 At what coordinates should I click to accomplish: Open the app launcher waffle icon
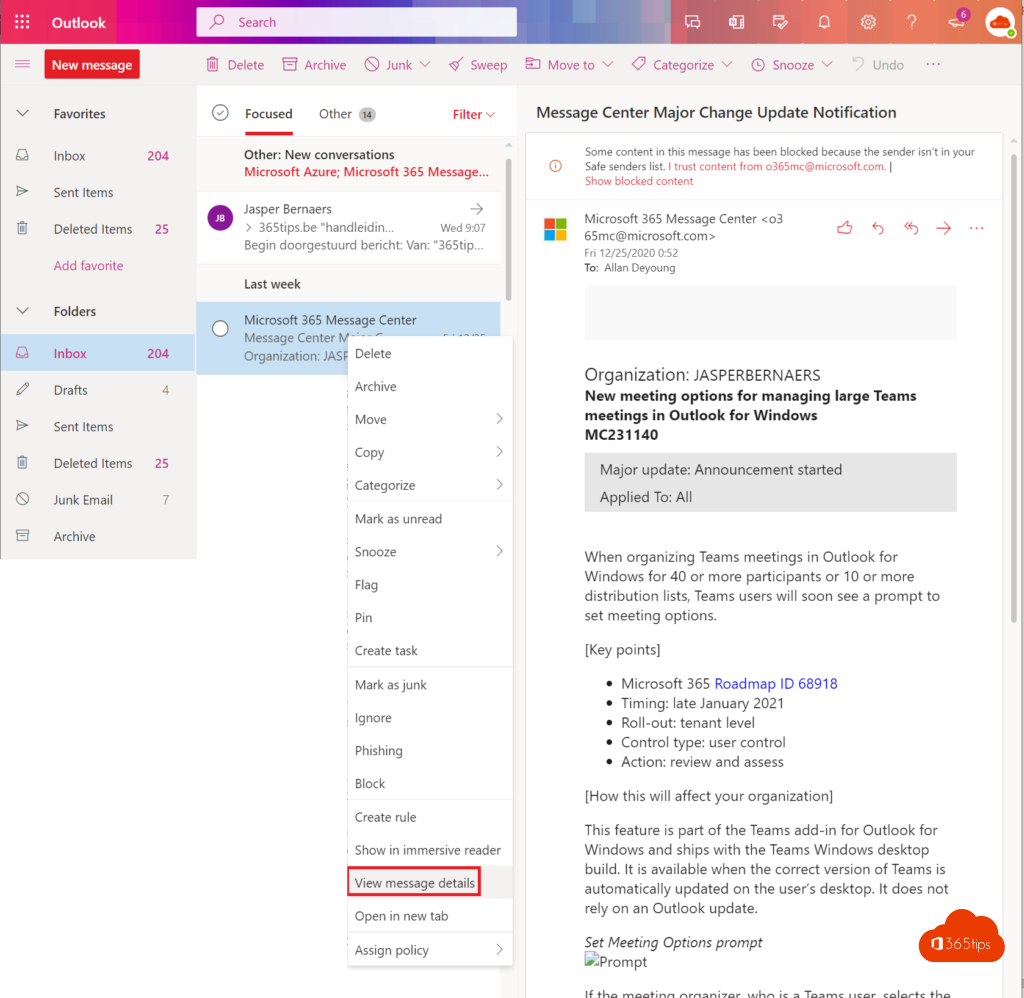22,22
